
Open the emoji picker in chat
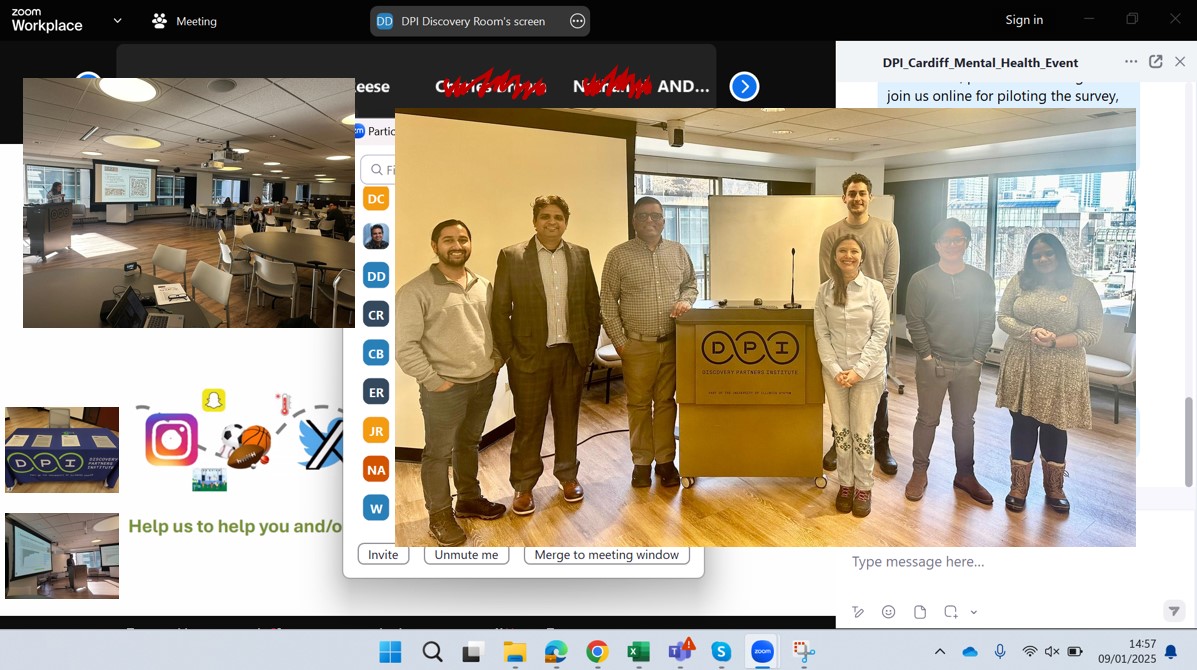[x=889, y=612]
